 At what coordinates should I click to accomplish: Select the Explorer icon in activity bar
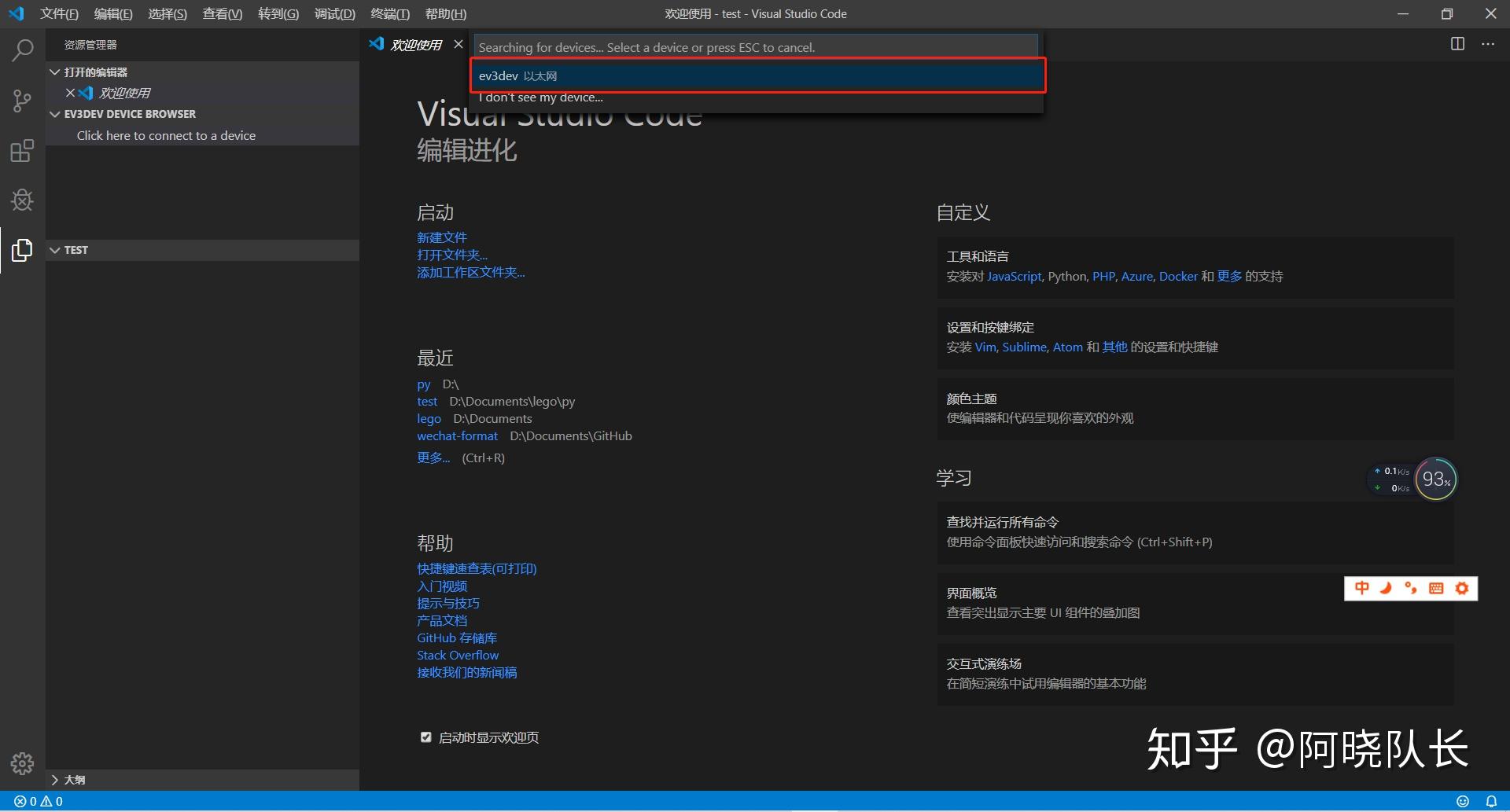pos(21,250)
